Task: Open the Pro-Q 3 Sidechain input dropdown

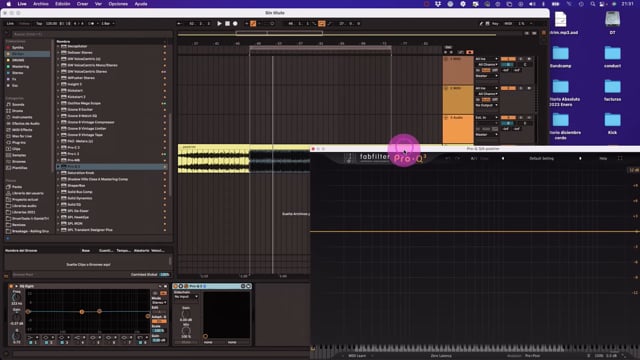Action: (186, 297)
